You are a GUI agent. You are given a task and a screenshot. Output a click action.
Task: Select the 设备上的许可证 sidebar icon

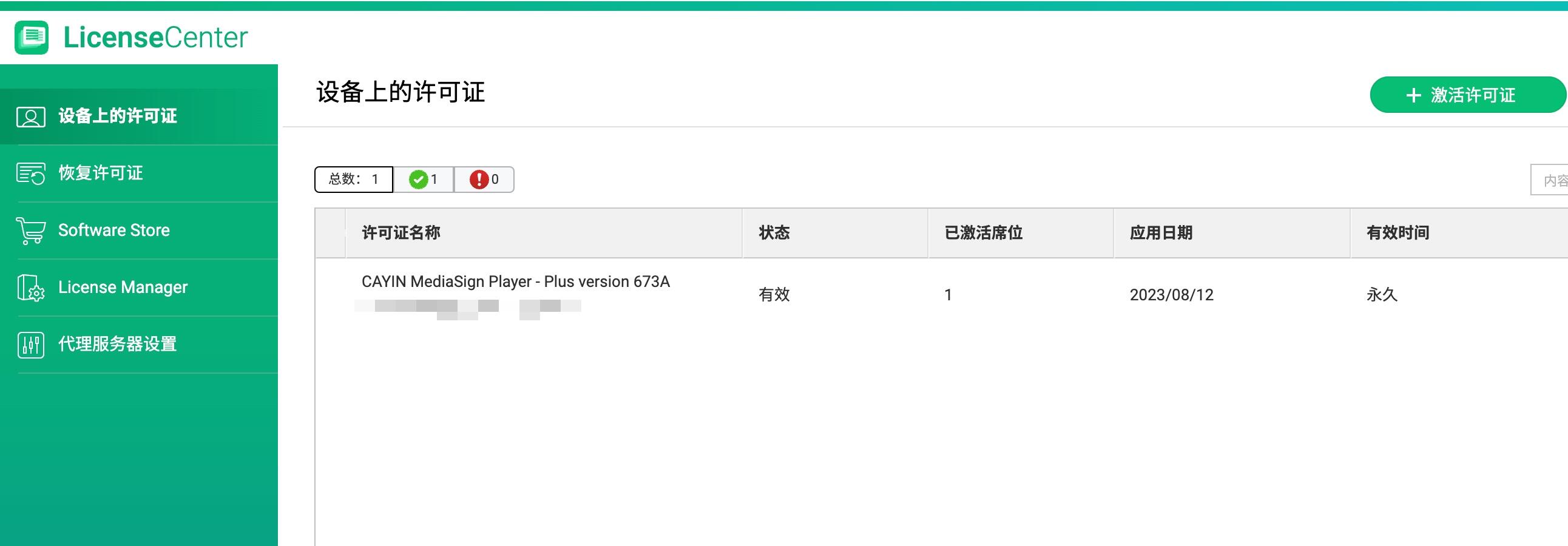[30, 117]
